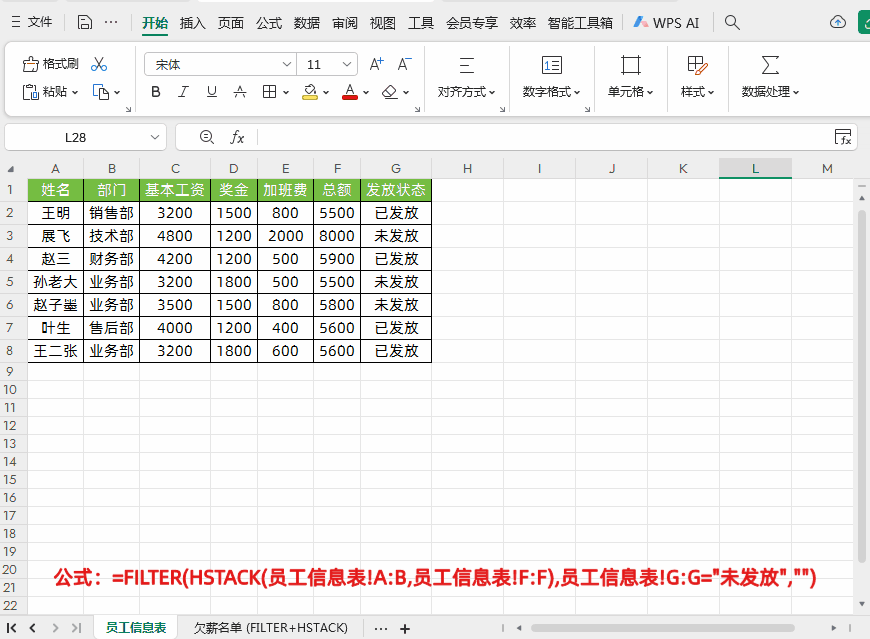
Task: Click the Format Painter (格式刷) button
Action: pyautogui.click(x=50, y=64)
